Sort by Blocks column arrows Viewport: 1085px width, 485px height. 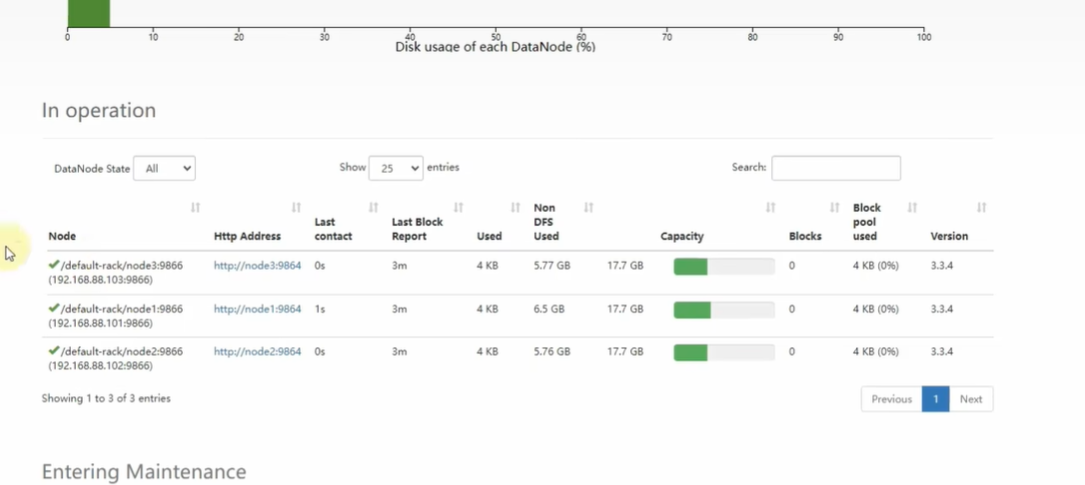(835, 208)
